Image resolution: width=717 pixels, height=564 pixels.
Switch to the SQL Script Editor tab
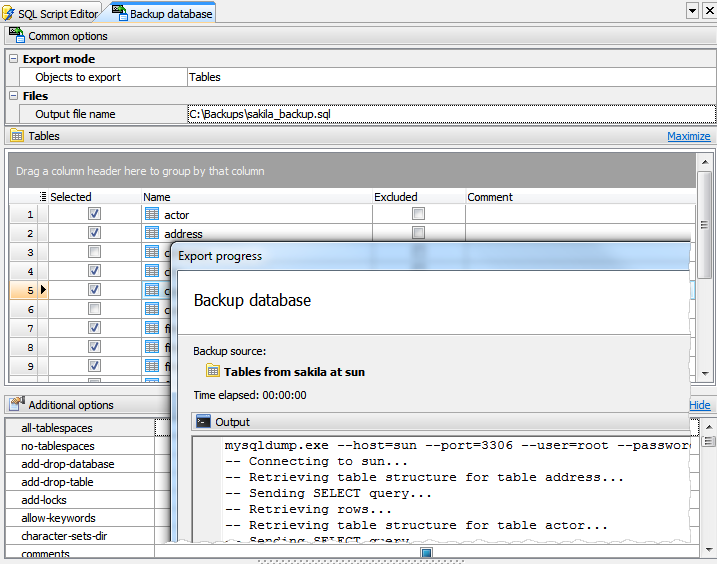point(57,14)
